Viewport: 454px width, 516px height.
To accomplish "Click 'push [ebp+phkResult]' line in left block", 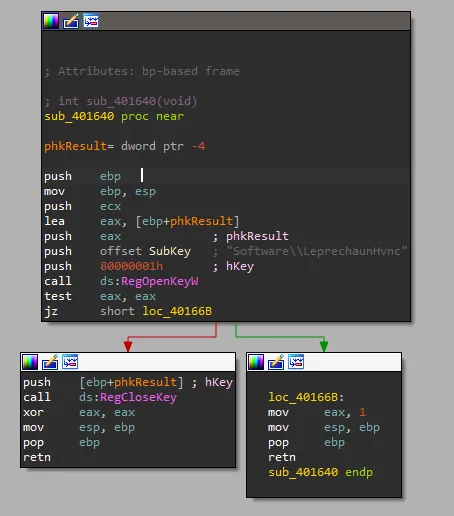I will click(x=103, y=382).
